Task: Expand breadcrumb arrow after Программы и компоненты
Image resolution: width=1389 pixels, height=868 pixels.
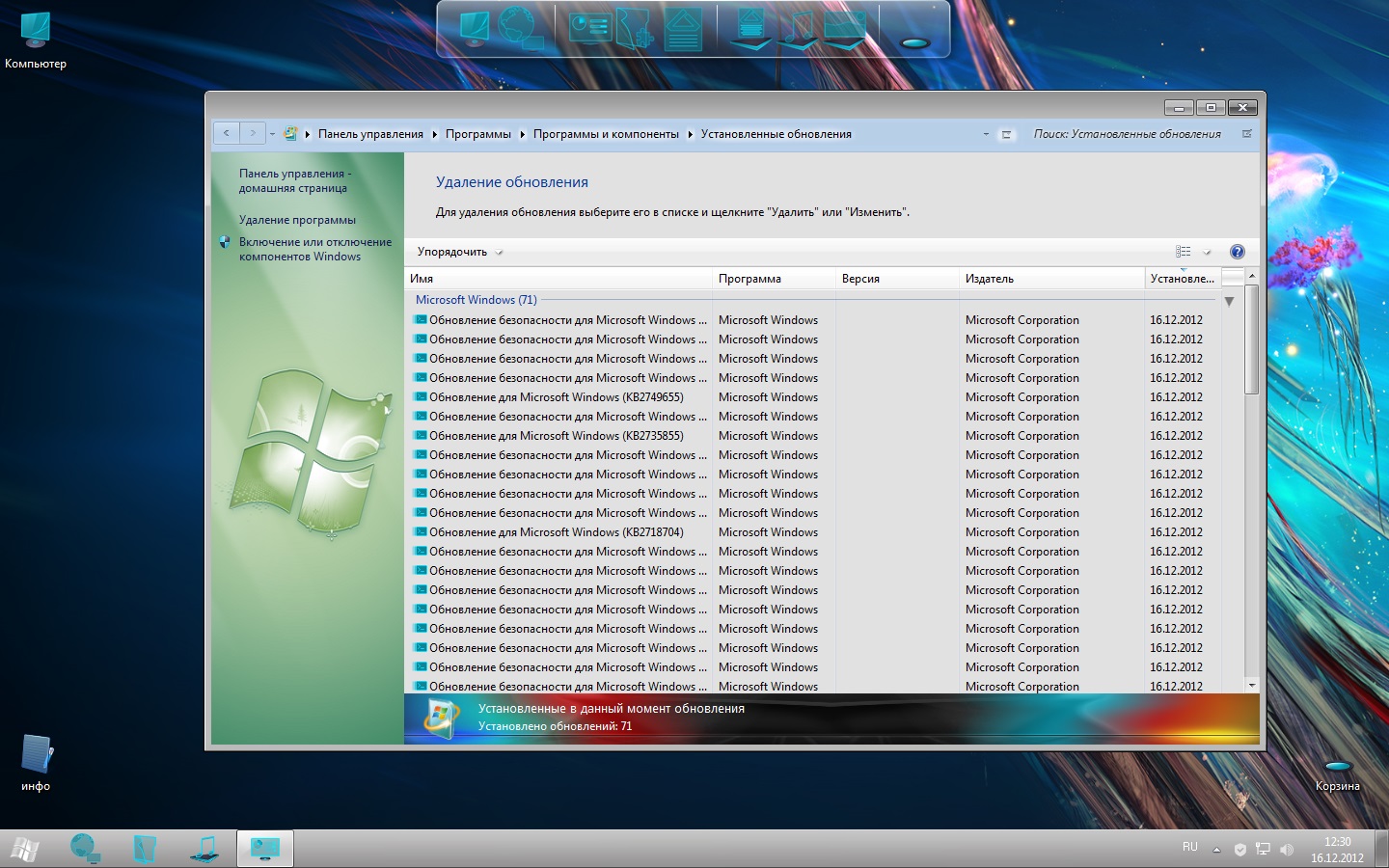Action: [691, 134]
